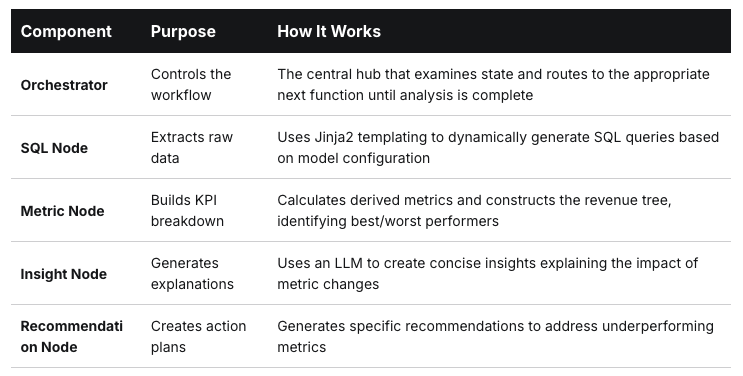743x376 pixels.
Task: Click the 'Extracts raw data' purpose cell
Action: (192, 147)
